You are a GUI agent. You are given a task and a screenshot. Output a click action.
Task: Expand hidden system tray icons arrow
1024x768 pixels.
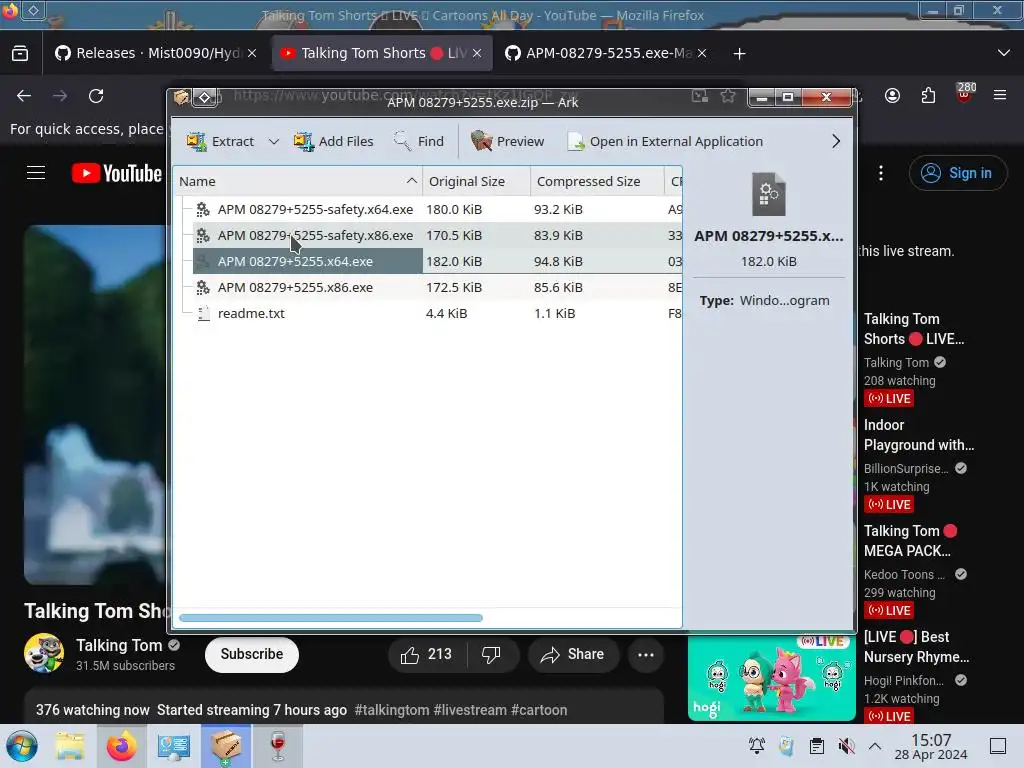(875, 746)
